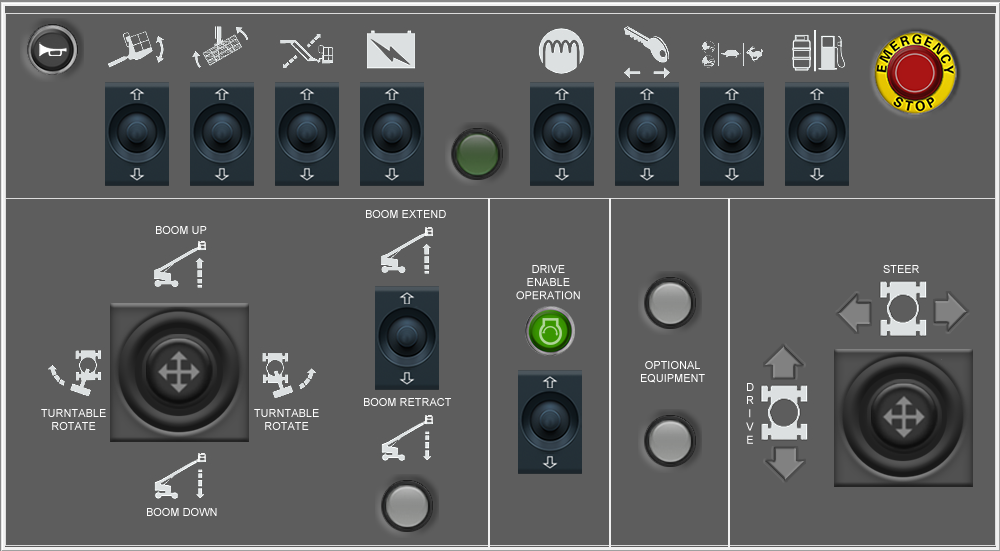Click up arrow on platform level switch
The height and width of the screenshot is (551, 1000).
pyautogui.click(x=136, y=94)
